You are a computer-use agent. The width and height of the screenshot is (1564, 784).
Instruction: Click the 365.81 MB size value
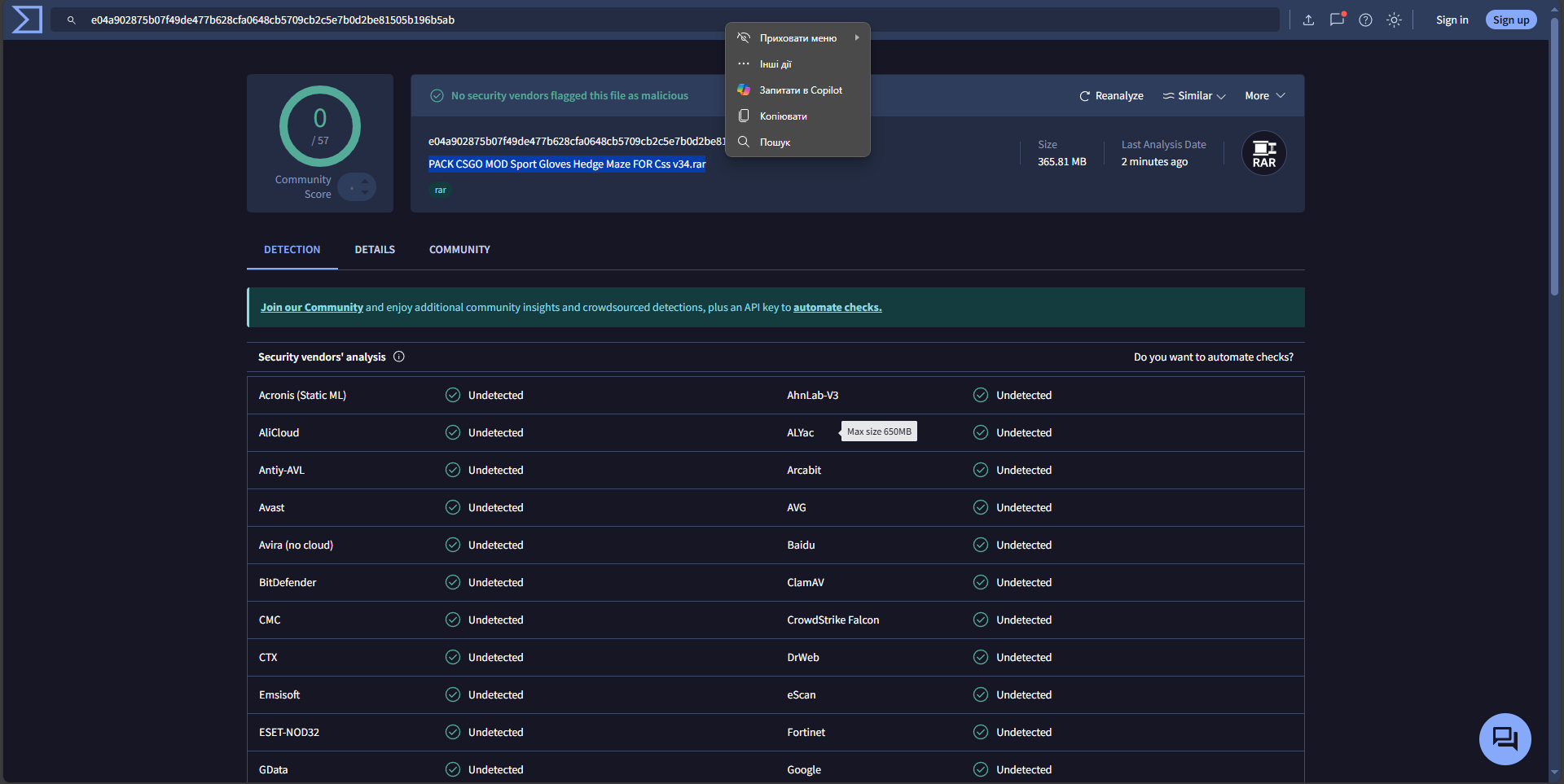(x=1062, y=162)
